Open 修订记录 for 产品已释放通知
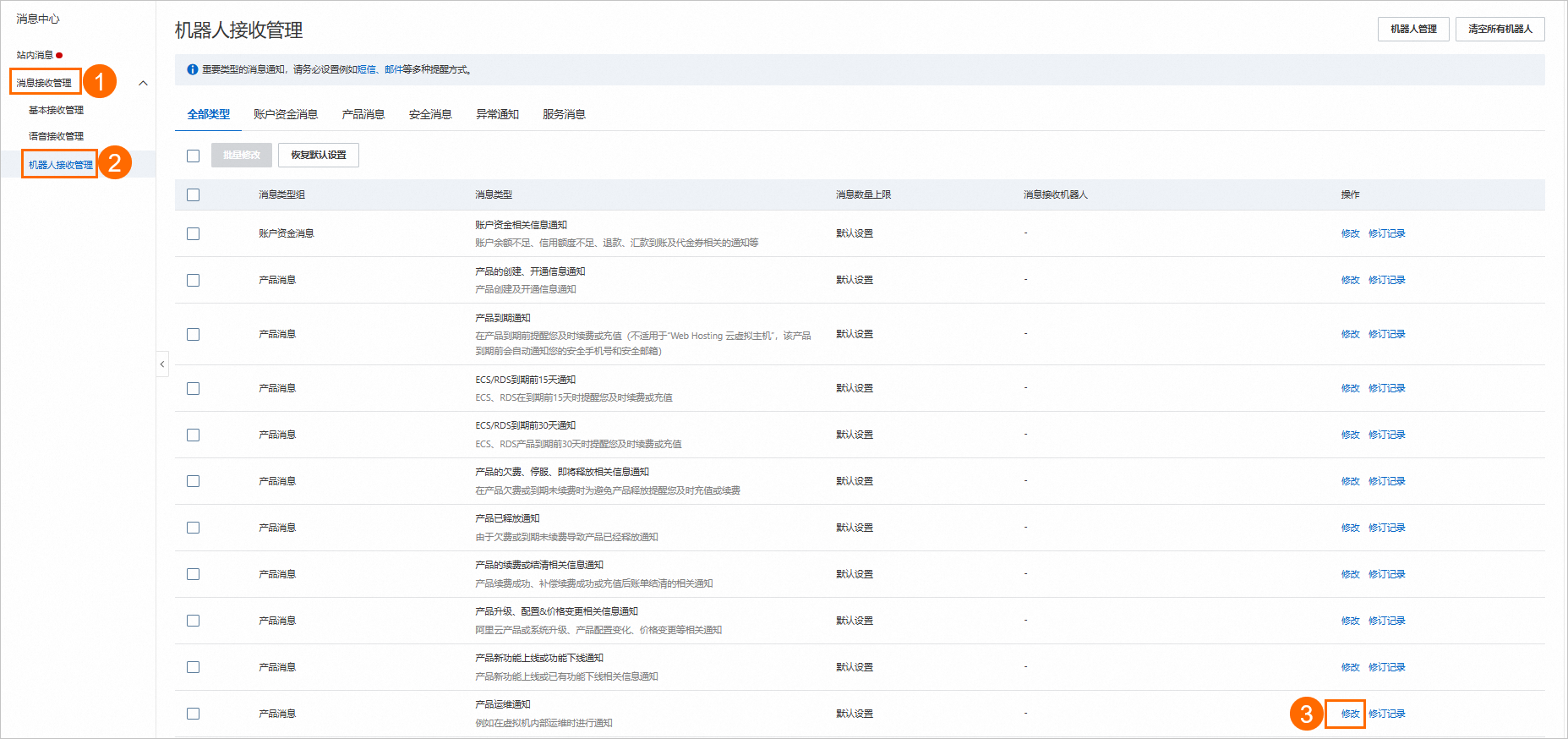1568x739 pixels. point(1386,528)
